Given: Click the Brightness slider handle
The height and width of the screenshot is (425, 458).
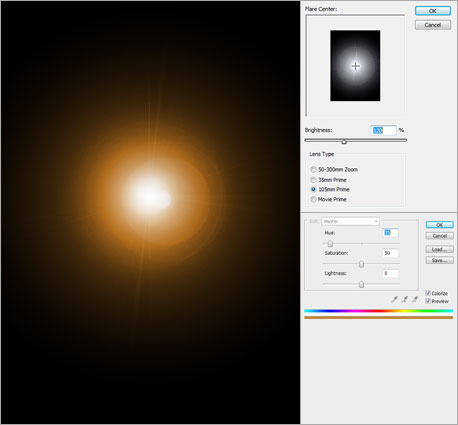Looking at the screenshot, I should [x=344, y=141].
